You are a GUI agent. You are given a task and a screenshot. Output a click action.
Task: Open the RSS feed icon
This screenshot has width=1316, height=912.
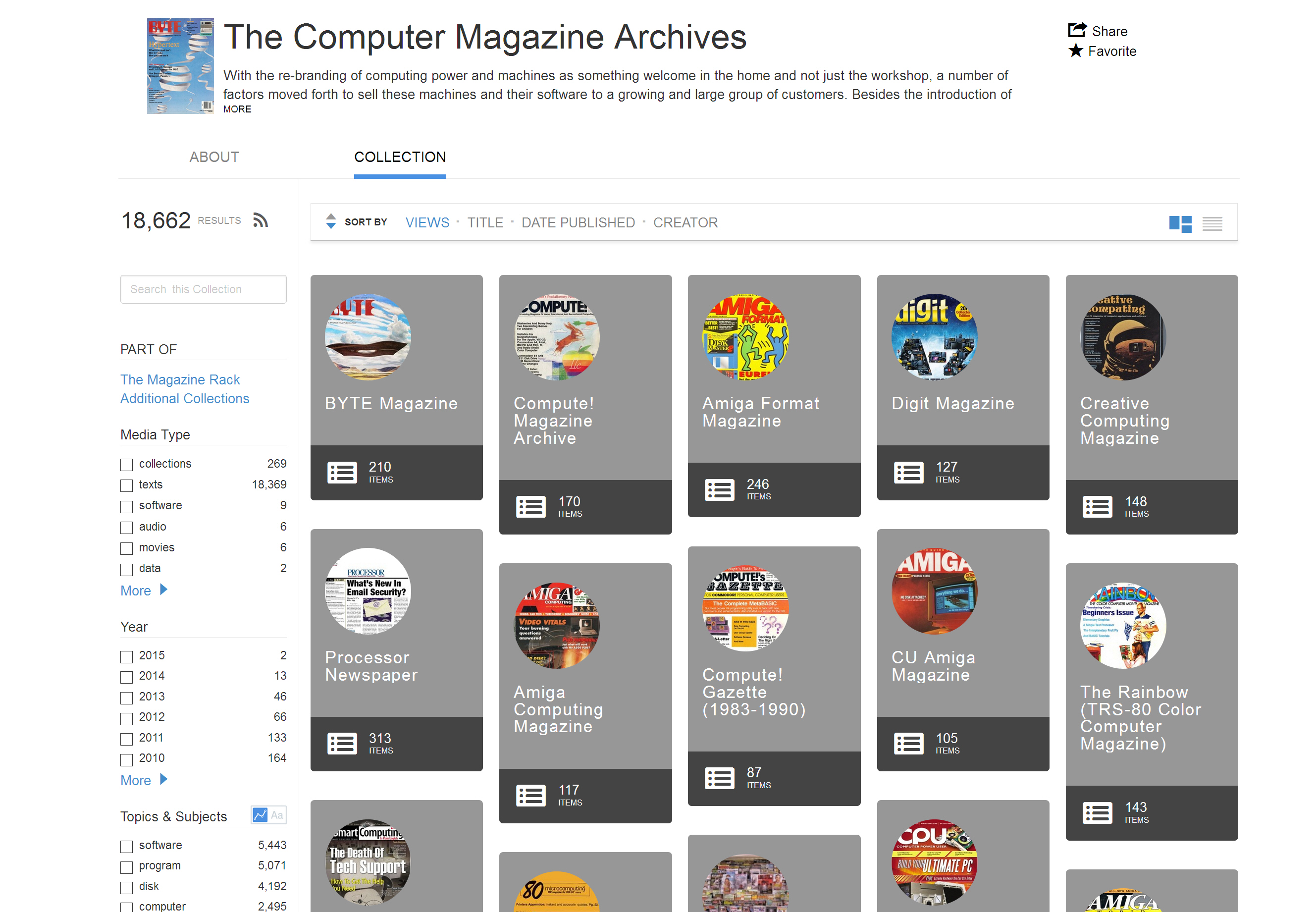[261, 220]
